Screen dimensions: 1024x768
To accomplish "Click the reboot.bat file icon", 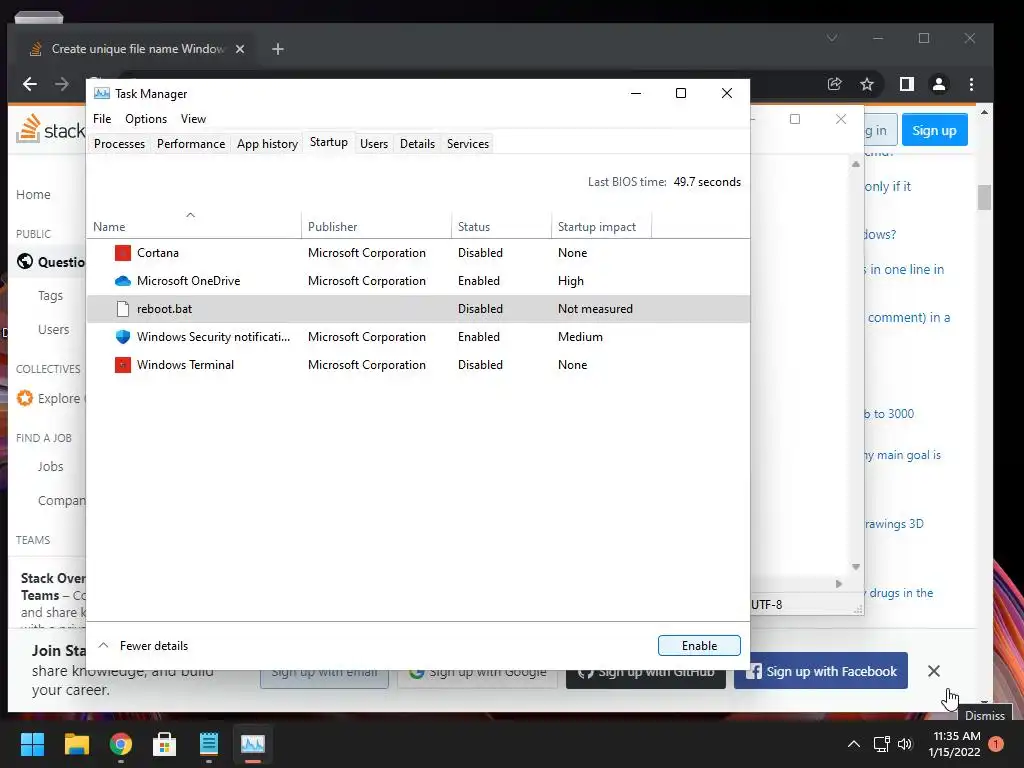I will 123,309.
